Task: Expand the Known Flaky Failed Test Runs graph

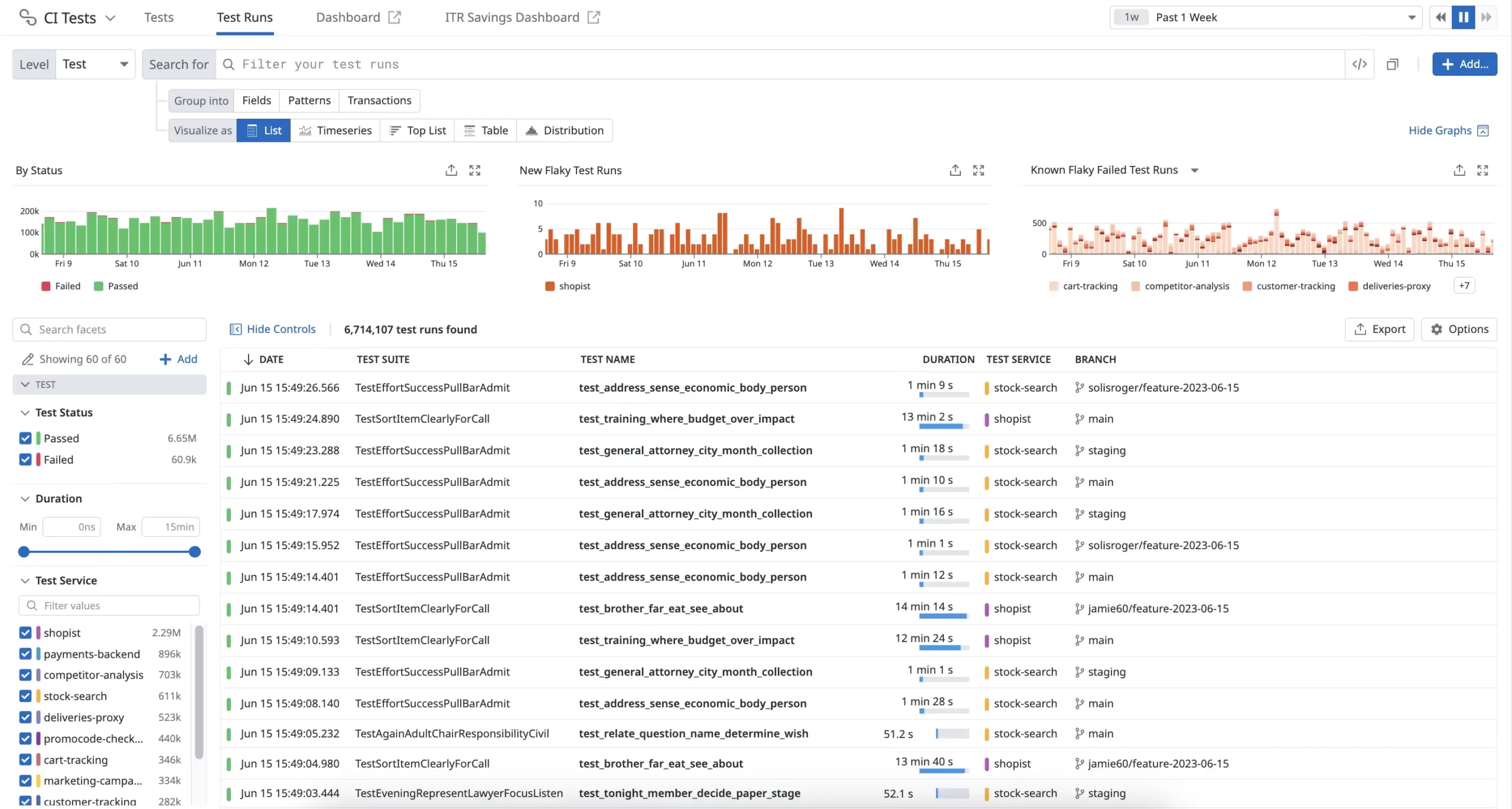Action: pyautogui.click(x=1482, y=170)
